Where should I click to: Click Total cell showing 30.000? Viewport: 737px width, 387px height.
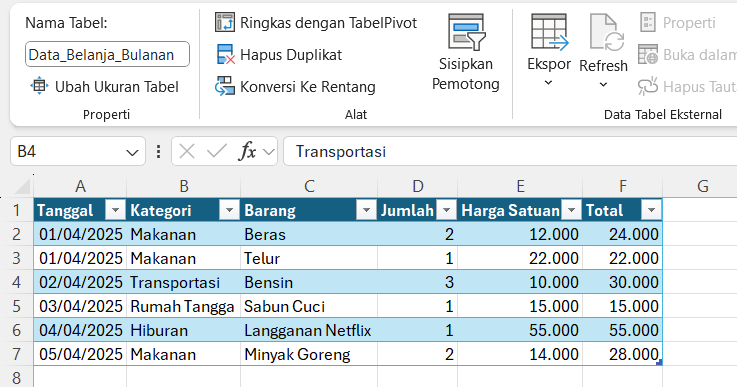click(622, 282)
